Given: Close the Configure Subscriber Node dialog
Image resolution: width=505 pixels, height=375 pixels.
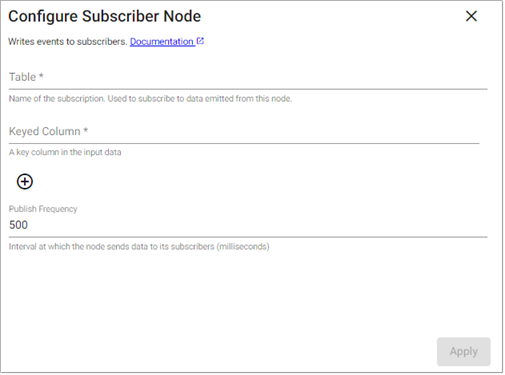Looking at the screenshot, I should 471,16.
